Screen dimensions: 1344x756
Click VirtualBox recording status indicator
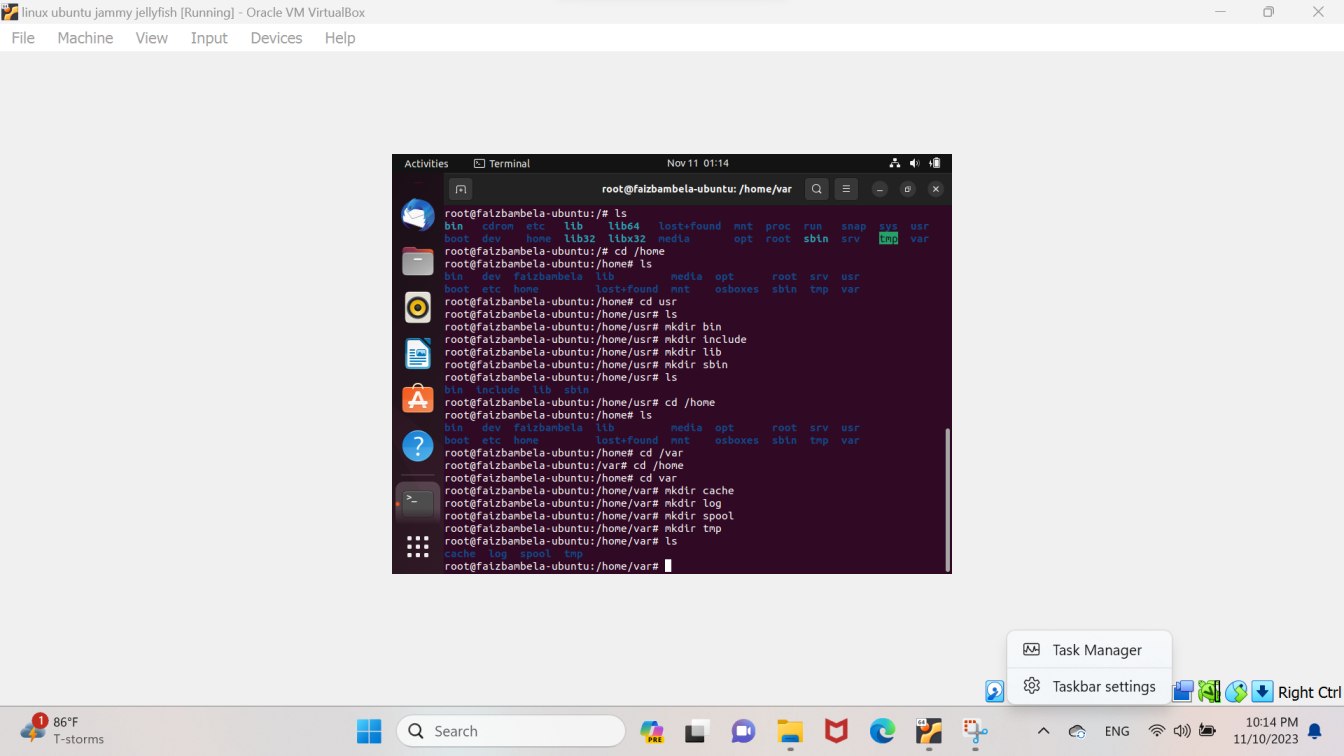[x=1210, y=691]
